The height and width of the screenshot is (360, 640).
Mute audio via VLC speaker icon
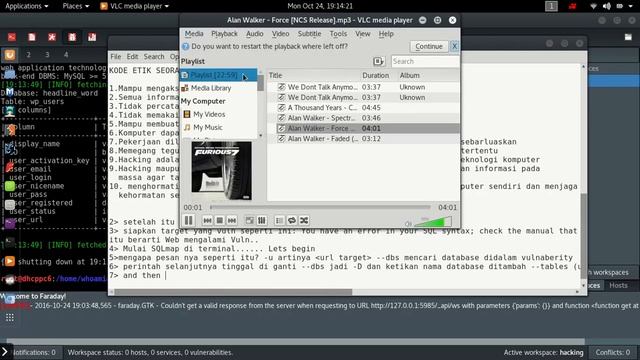coord(408,224)
